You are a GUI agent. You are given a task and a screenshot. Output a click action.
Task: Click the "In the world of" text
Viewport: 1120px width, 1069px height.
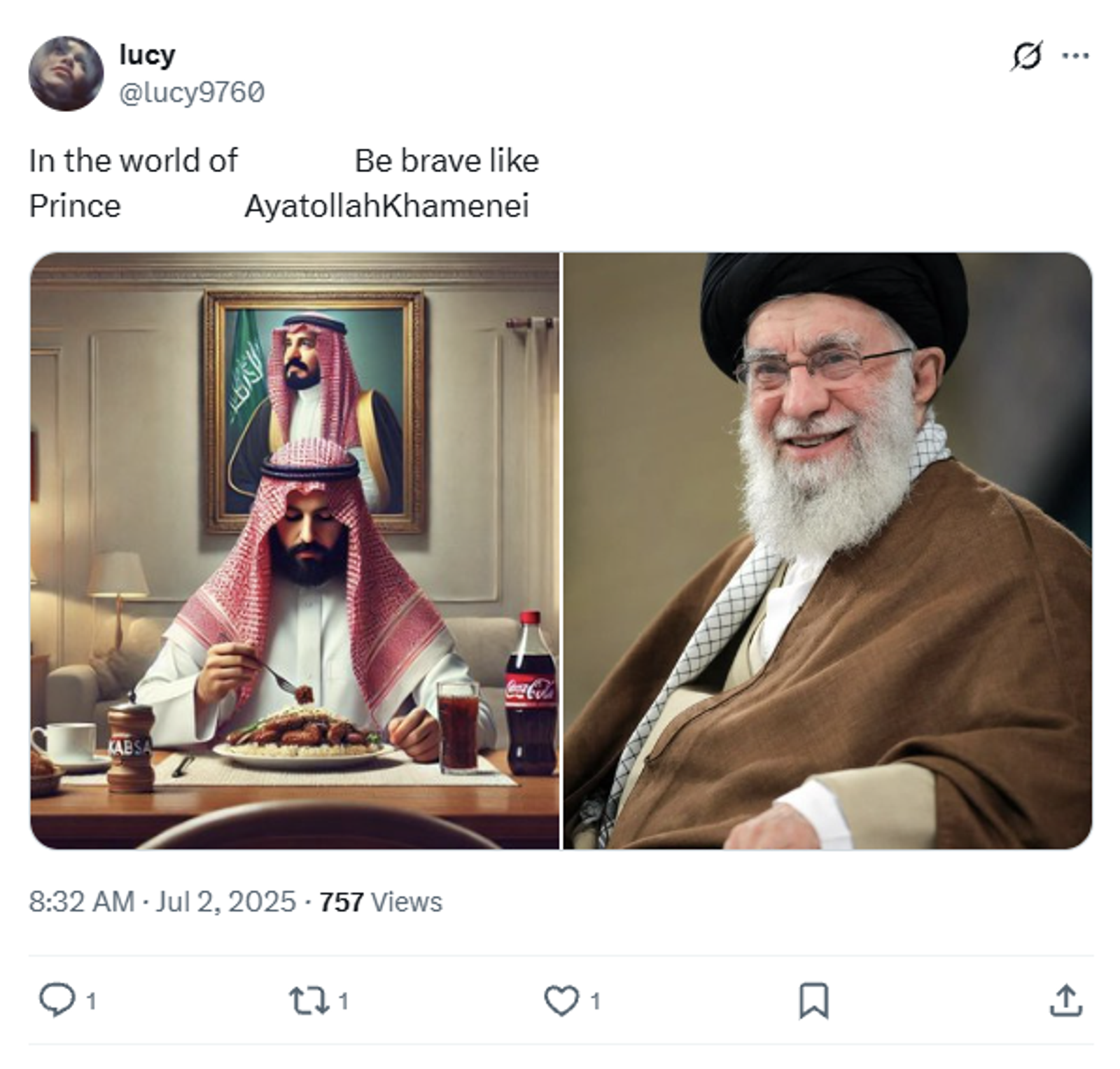133,161
